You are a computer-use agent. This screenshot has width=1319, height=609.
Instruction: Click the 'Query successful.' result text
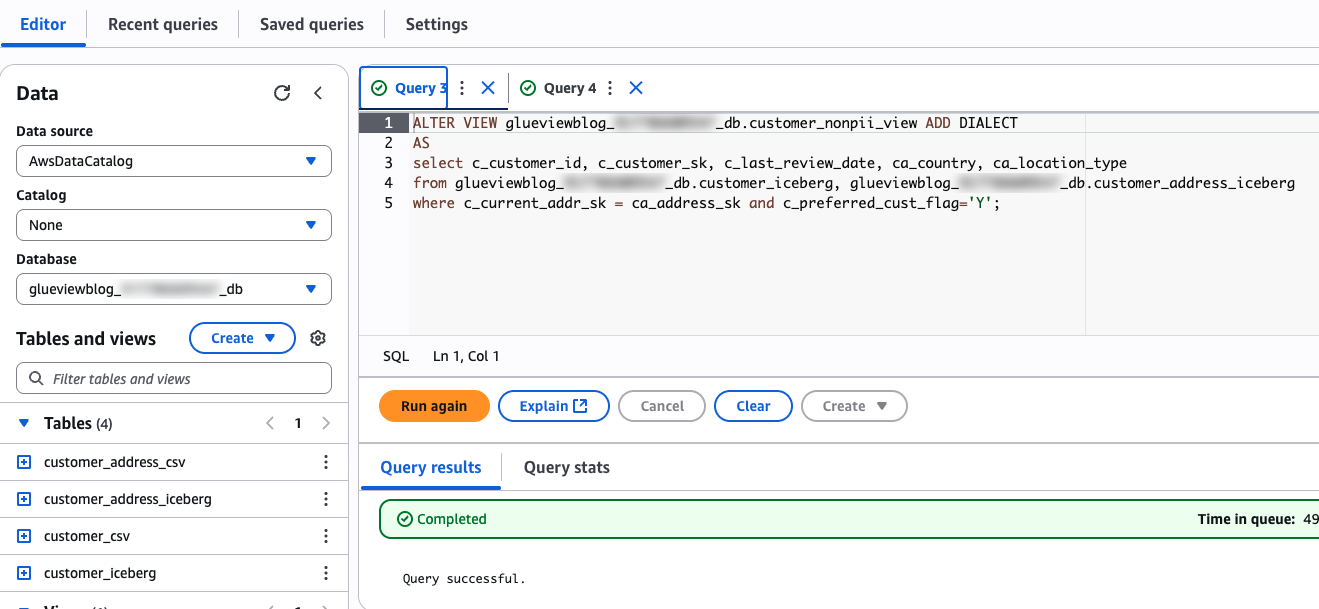(463, 578)
